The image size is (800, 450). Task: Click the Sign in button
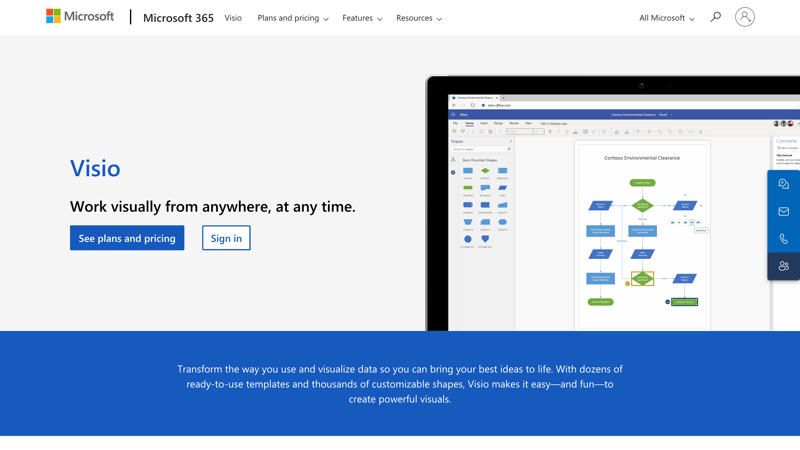tap(226, 238)
